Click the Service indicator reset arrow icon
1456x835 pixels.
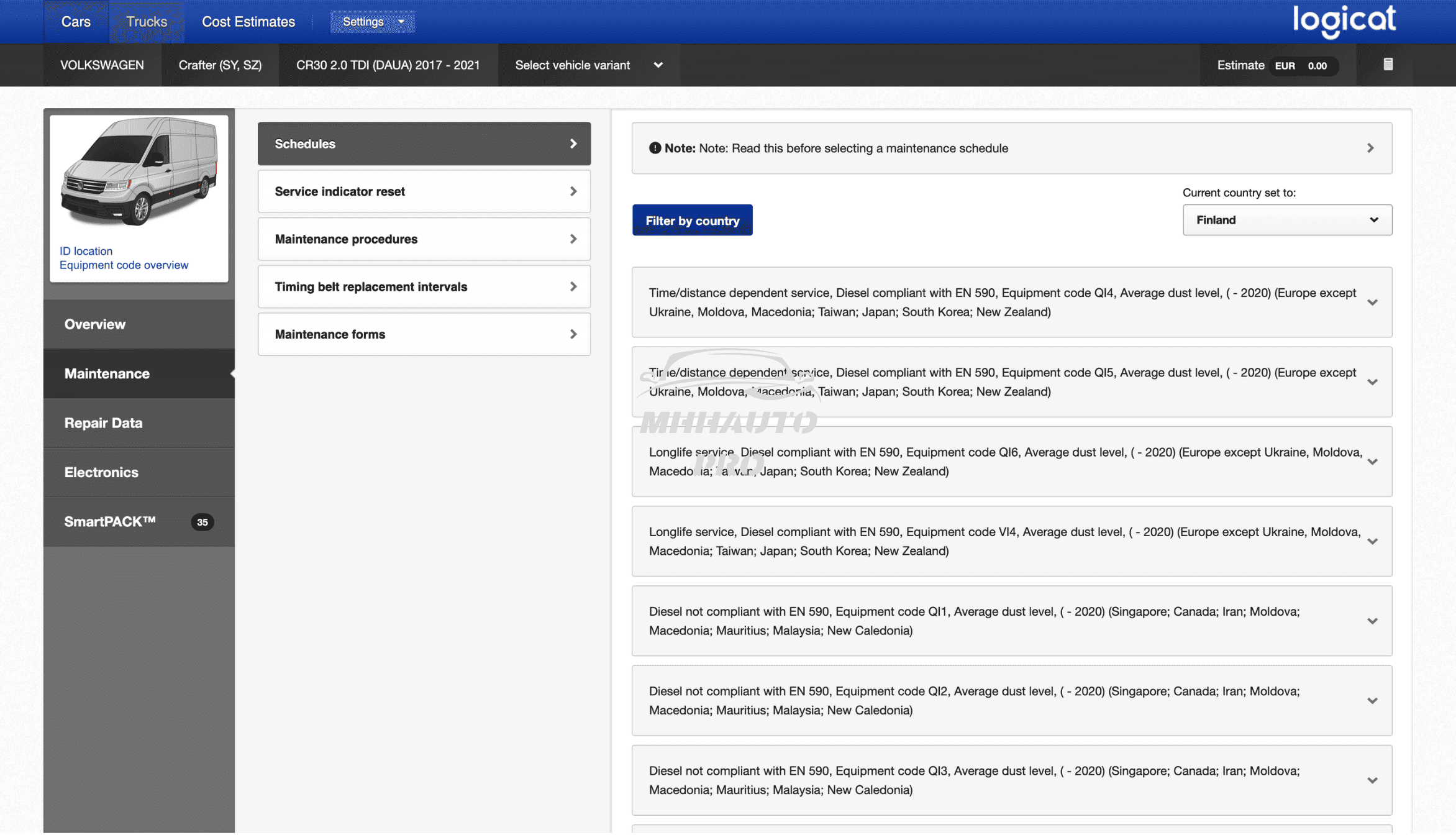(x=573, y=191)
